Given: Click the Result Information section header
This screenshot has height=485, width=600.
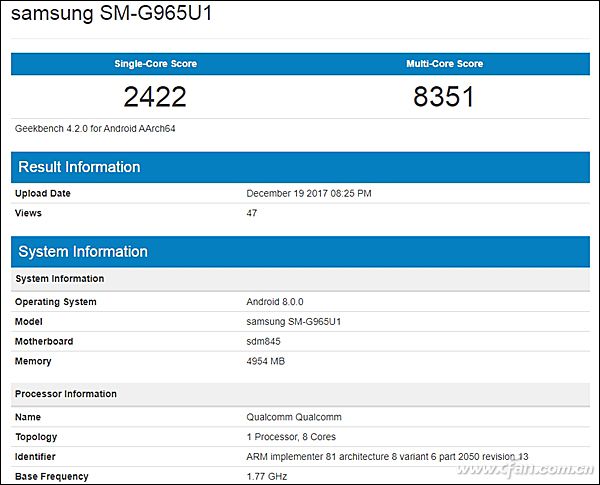Looking at the screenshot, I should pyautogui.click(x=300, y=167).
